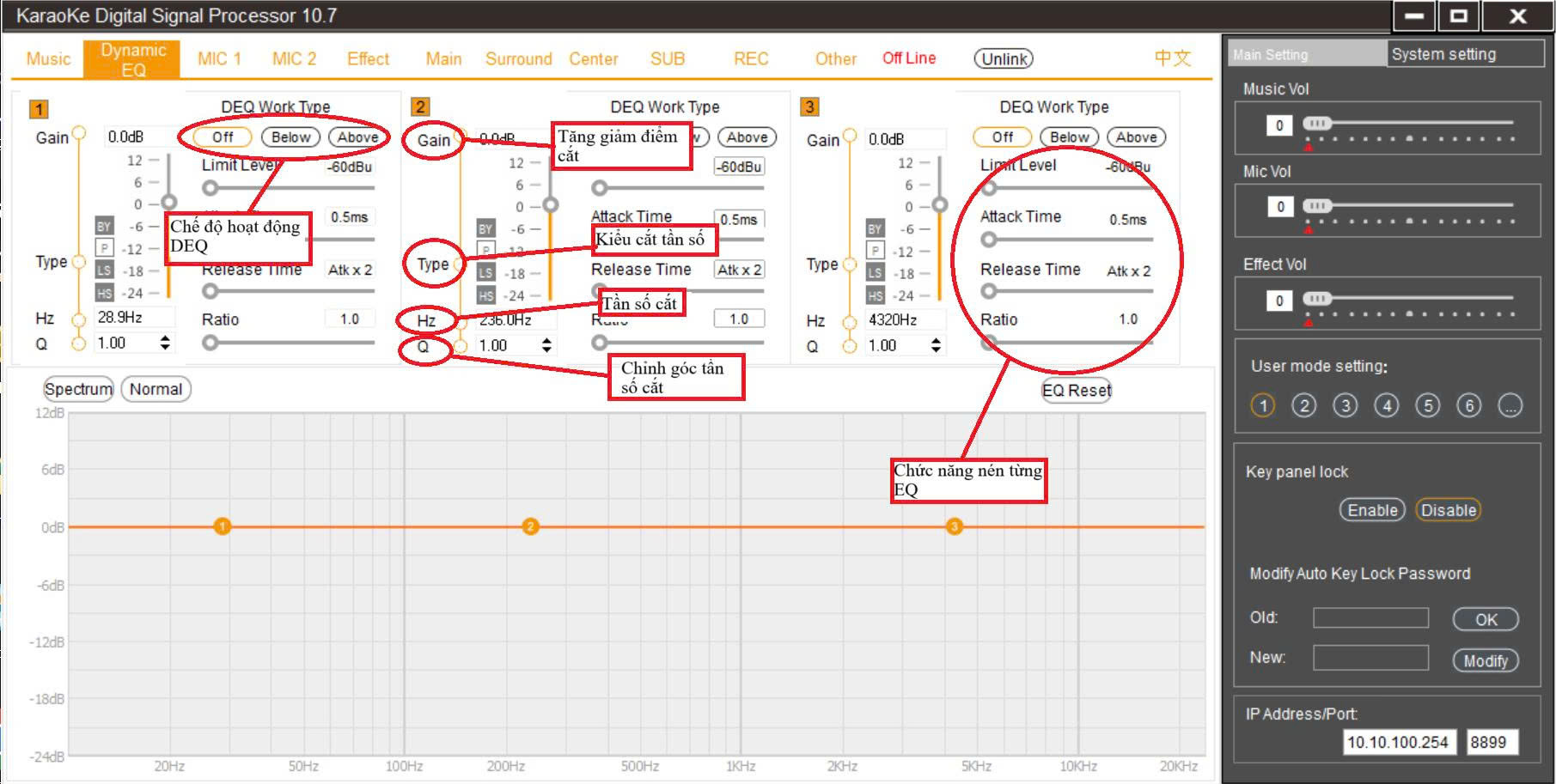1556x784 pixels.
Task: Select BY filter type in band 1
Action: [104, 227]
